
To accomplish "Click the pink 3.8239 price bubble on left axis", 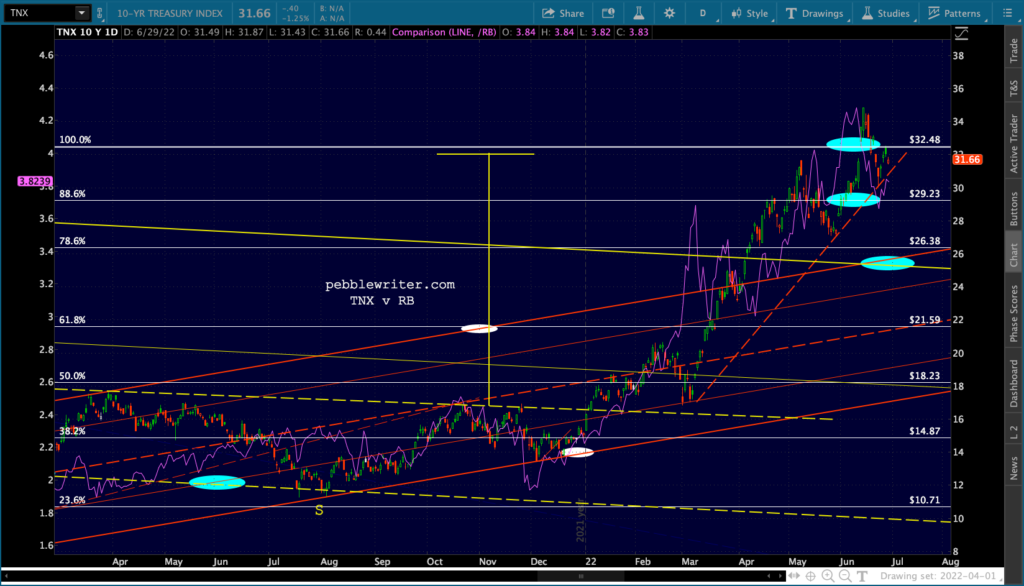I will tap(35, 181).
